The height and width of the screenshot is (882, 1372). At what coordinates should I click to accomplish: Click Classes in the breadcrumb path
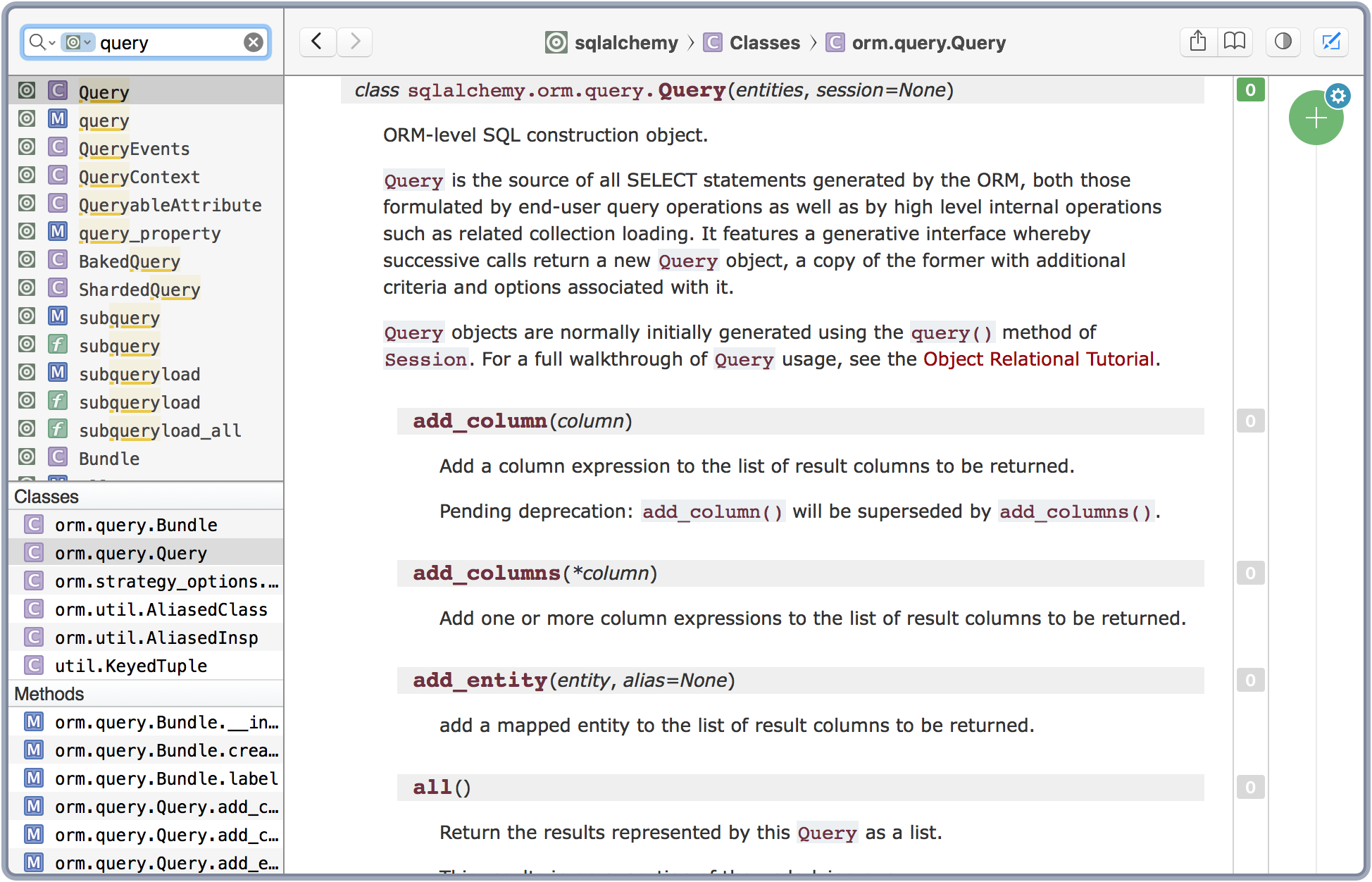[764, 43]
